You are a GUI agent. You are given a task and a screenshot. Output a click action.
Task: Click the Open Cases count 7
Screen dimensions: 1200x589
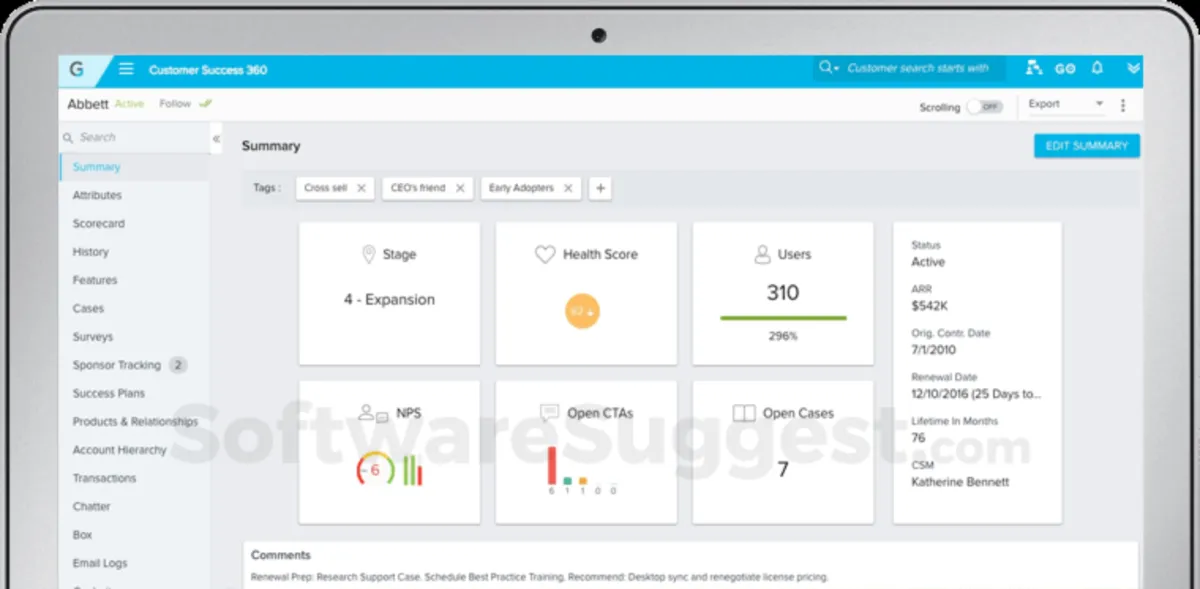(x=783, y=470)
